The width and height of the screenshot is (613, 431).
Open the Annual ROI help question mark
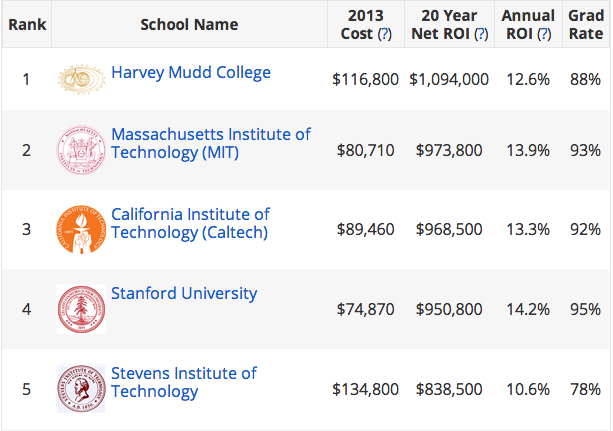[544, 34]
